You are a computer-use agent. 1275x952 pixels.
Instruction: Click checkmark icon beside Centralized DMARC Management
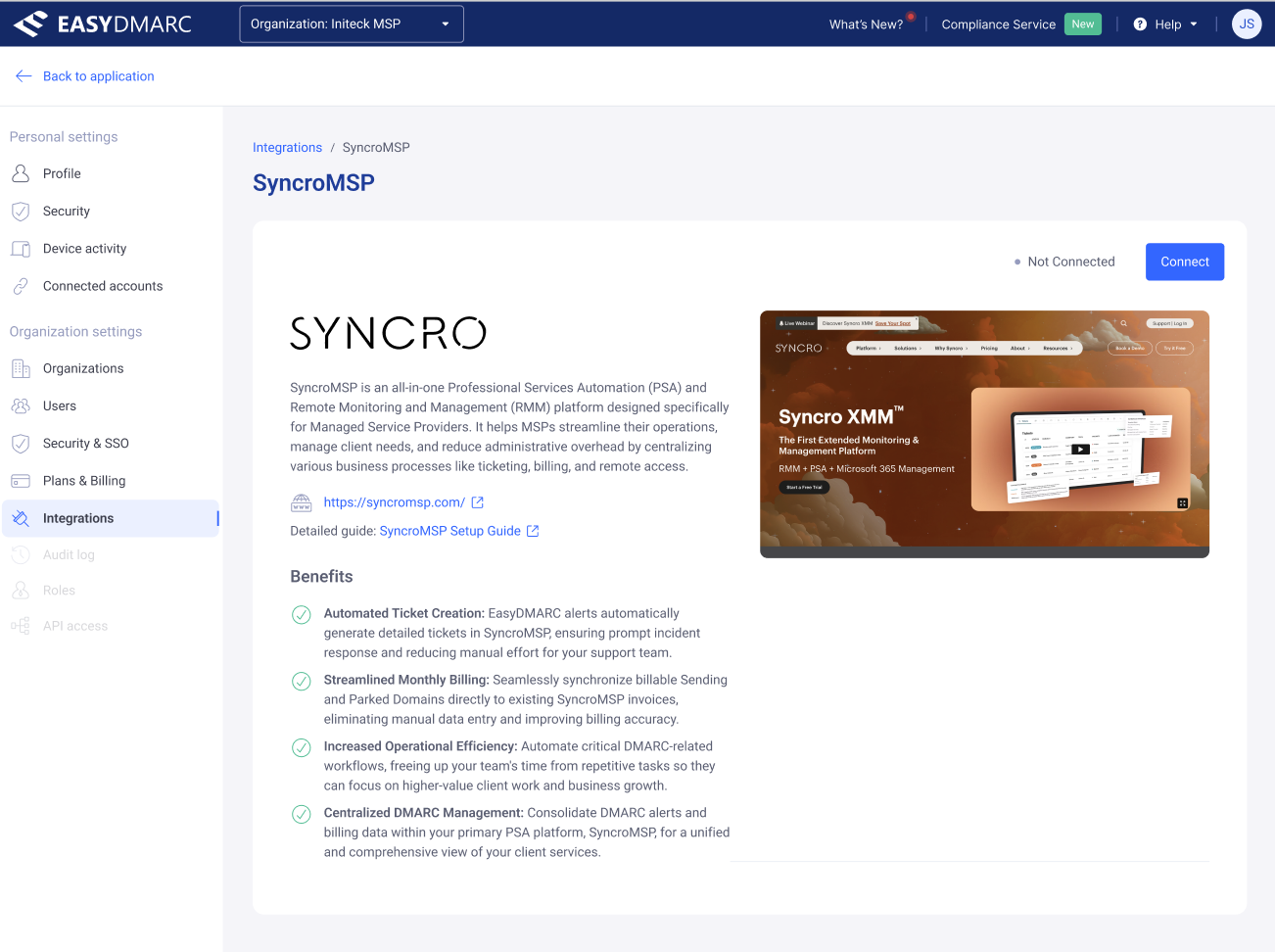(302, 814)
